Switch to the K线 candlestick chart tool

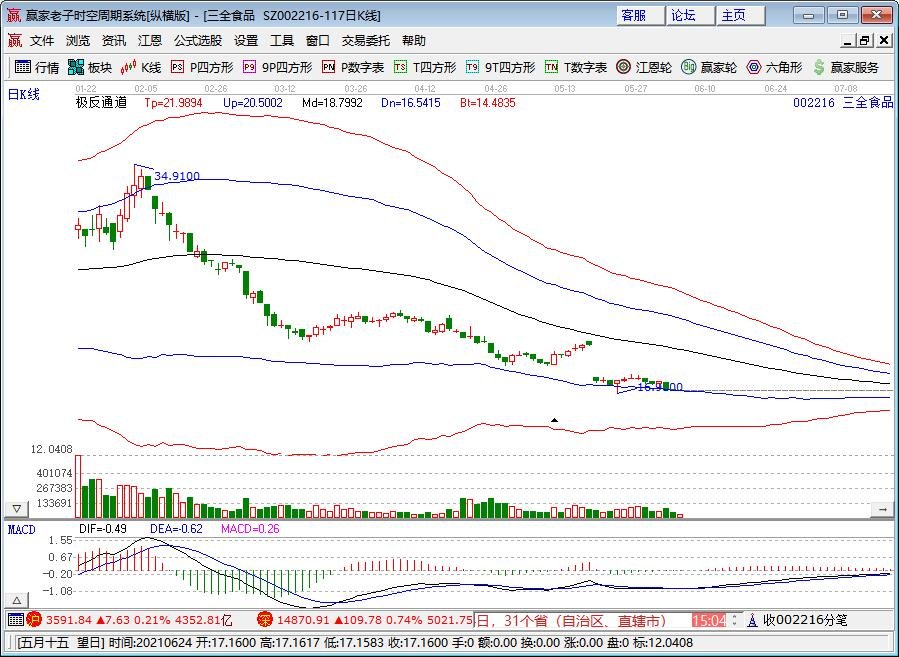coord(141,68)
